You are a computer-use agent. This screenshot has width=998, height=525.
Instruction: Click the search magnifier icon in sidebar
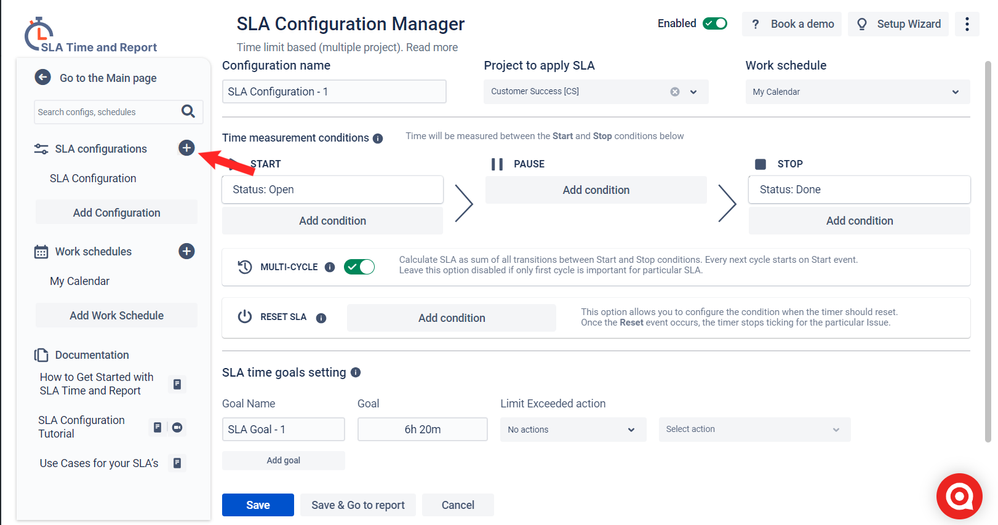pyautogui.click(x=188, y=111)
